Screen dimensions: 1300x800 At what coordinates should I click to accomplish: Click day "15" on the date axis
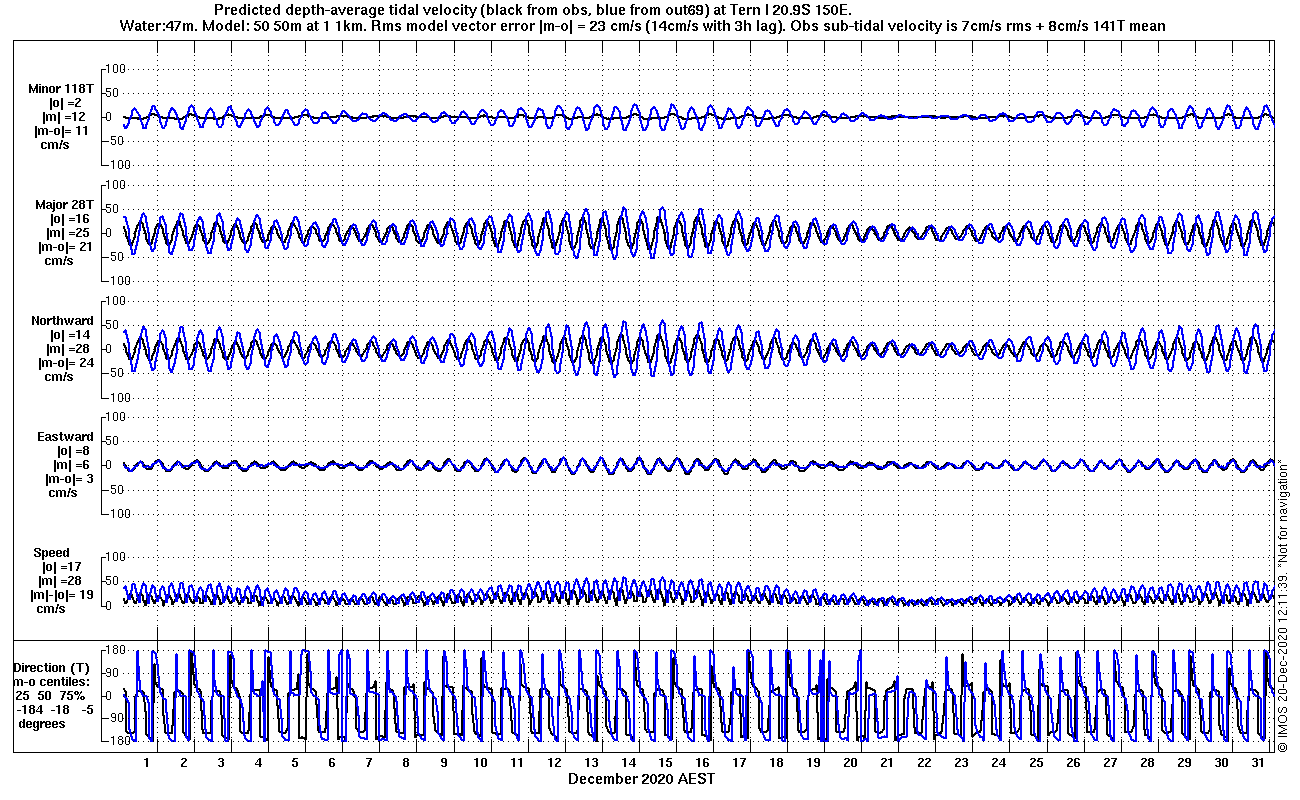click(x=665, y=763)
